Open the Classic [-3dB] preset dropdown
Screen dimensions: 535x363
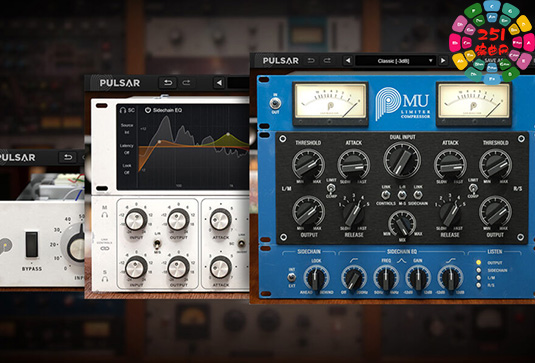coord(395,61)
